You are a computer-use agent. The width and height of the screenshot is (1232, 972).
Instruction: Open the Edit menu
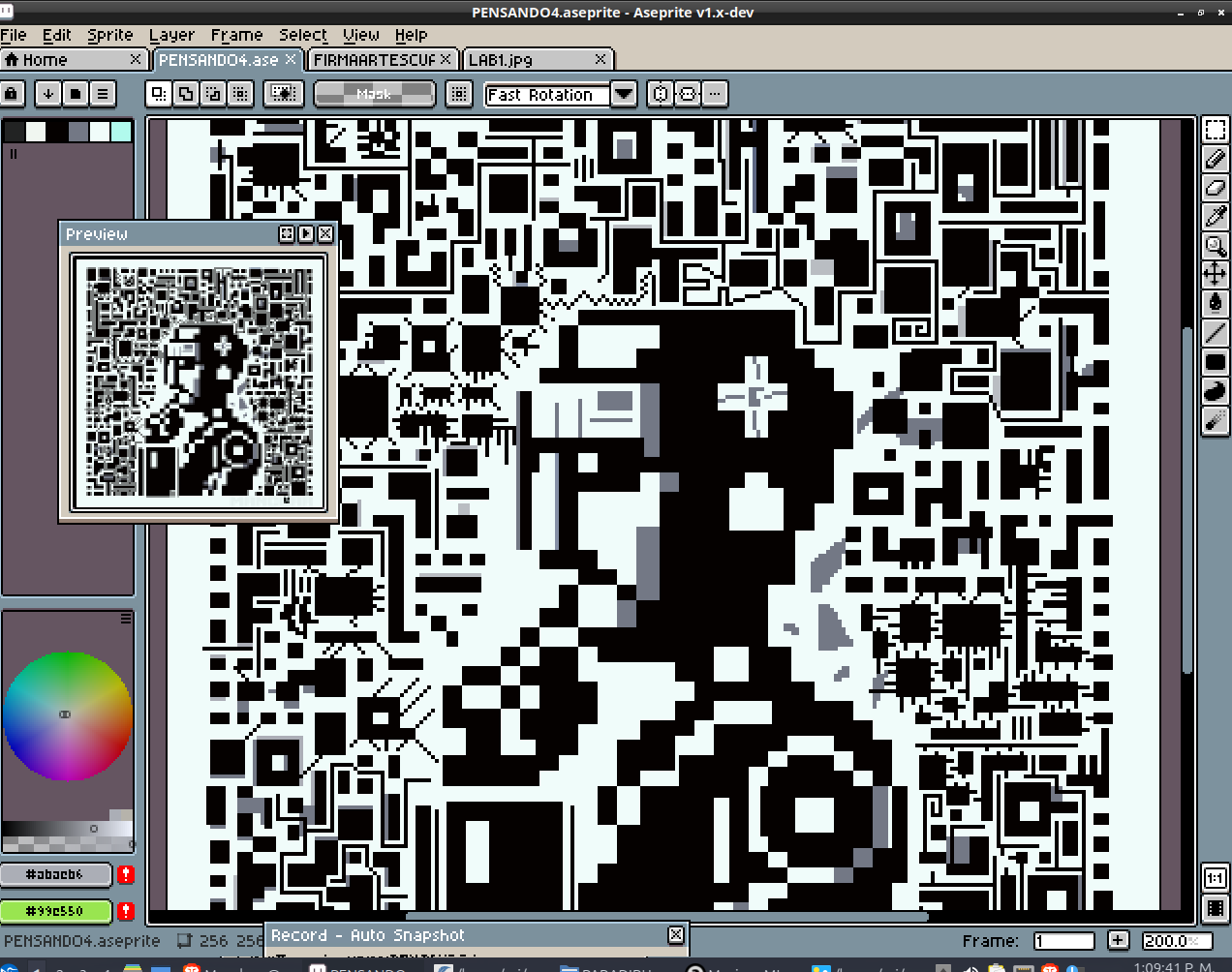pyautogui.click(x=57, y=35)
